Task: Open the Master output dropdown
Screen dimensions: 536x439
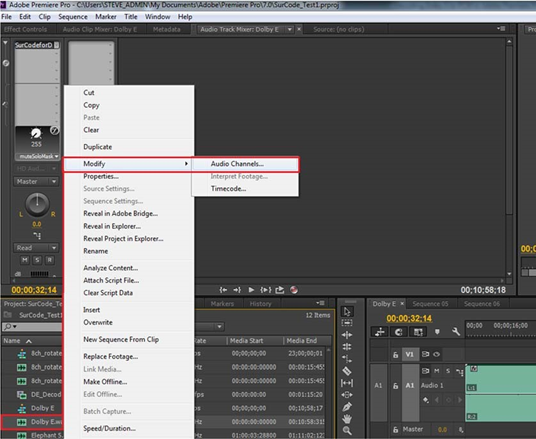Action: coord(36,182)
